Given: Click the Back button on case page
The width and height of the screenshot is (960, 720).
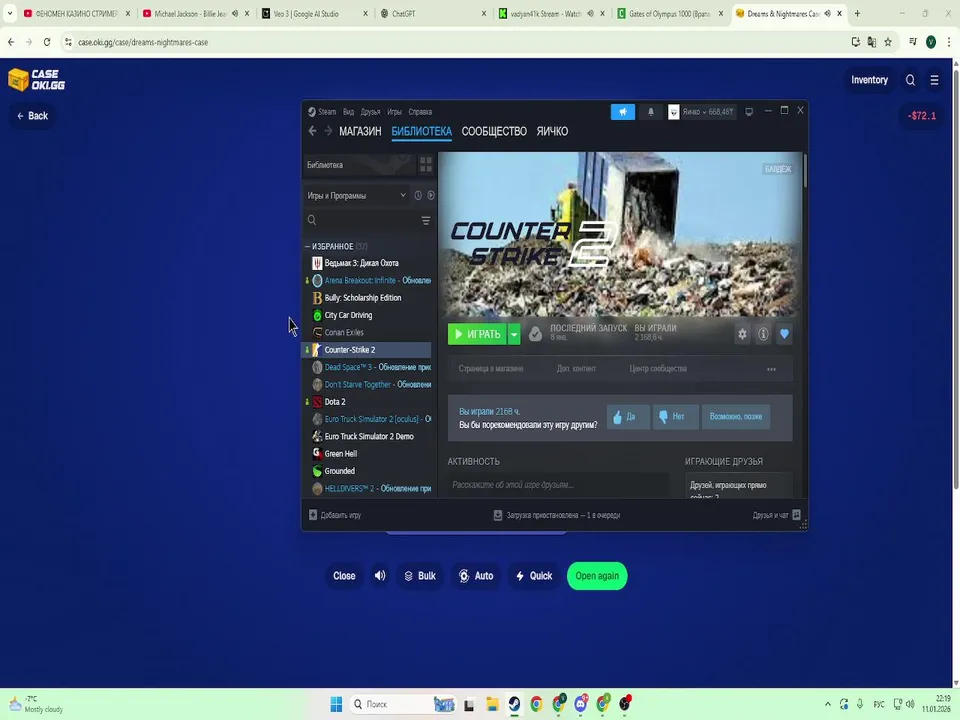Looking at the screenshot, I should click(32, 116).
